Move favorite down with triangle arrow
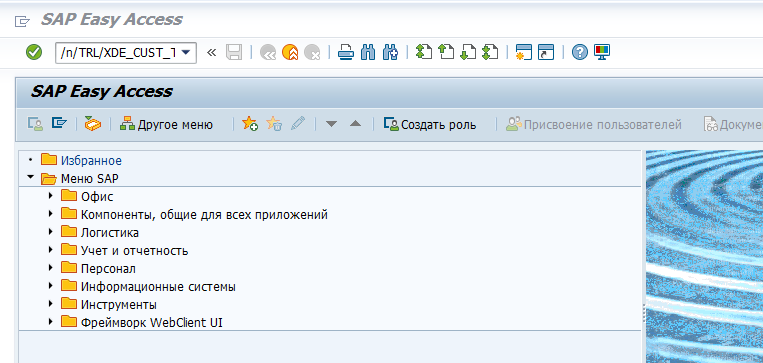Viewport: 763px width, 363px height. [x=331, y=125]
